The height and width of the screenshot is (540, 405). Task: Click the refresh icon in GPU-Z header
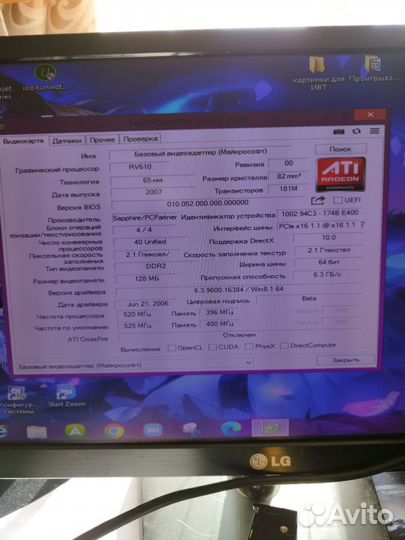click(x=357, y=131)
